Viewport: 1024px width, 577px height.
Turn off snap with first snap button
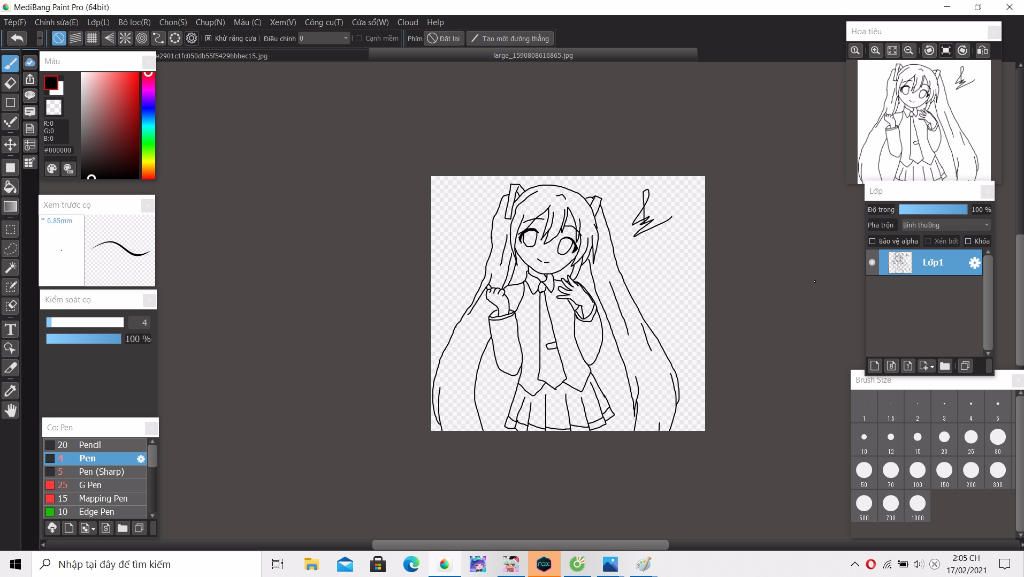(59, 39)
